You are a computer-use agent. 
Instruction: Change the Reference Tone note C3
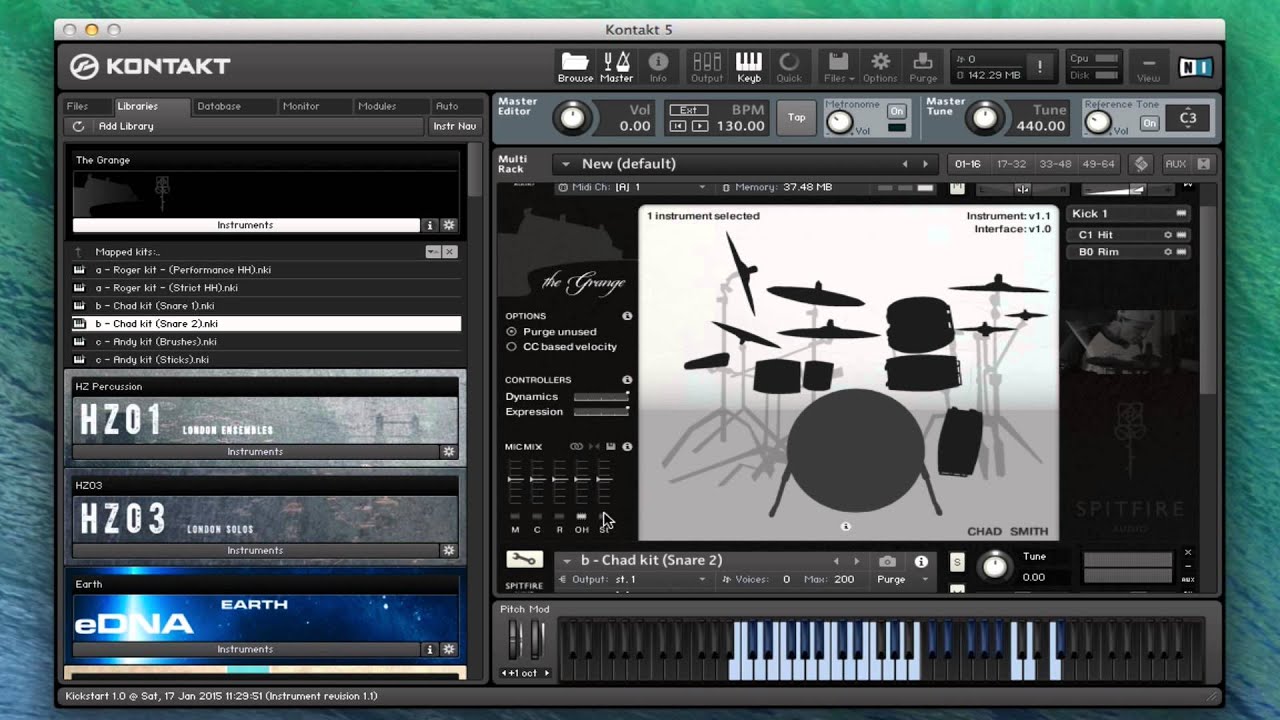click(x=1188, y=118)
